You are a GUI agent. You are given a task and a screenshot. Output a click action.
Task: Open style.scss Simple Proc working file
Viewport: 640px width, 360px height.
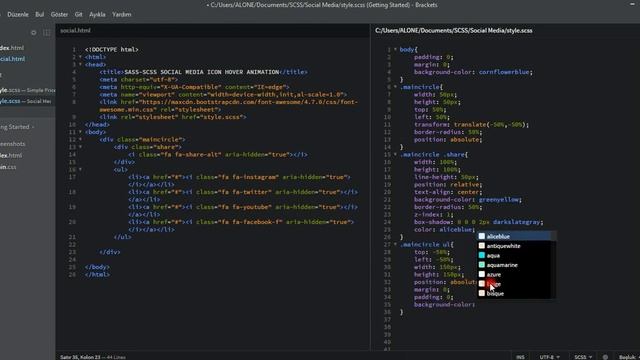point(27,90)
